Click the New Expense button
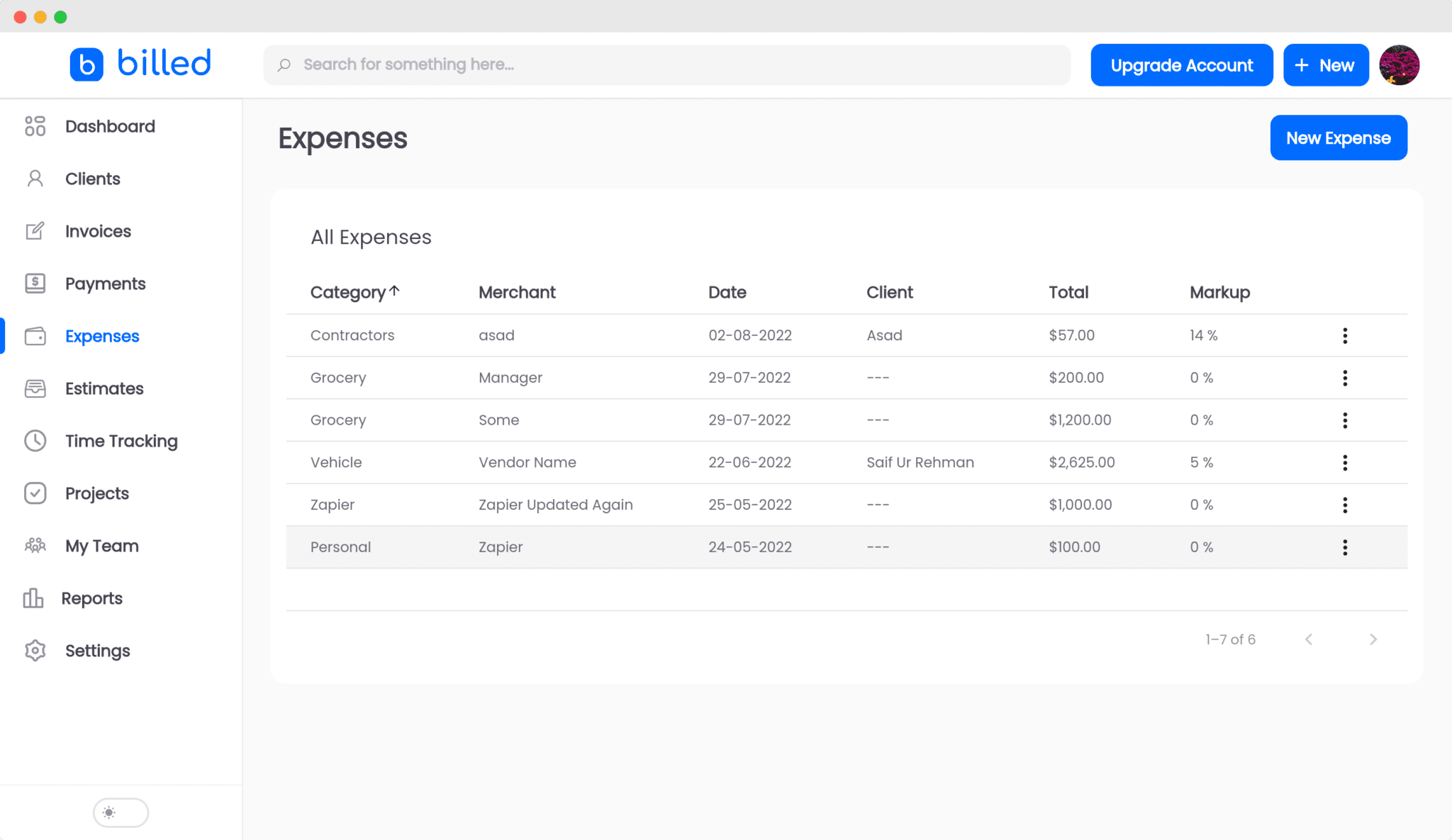Screen dimensions: 1452x840 click(1338, 138)
